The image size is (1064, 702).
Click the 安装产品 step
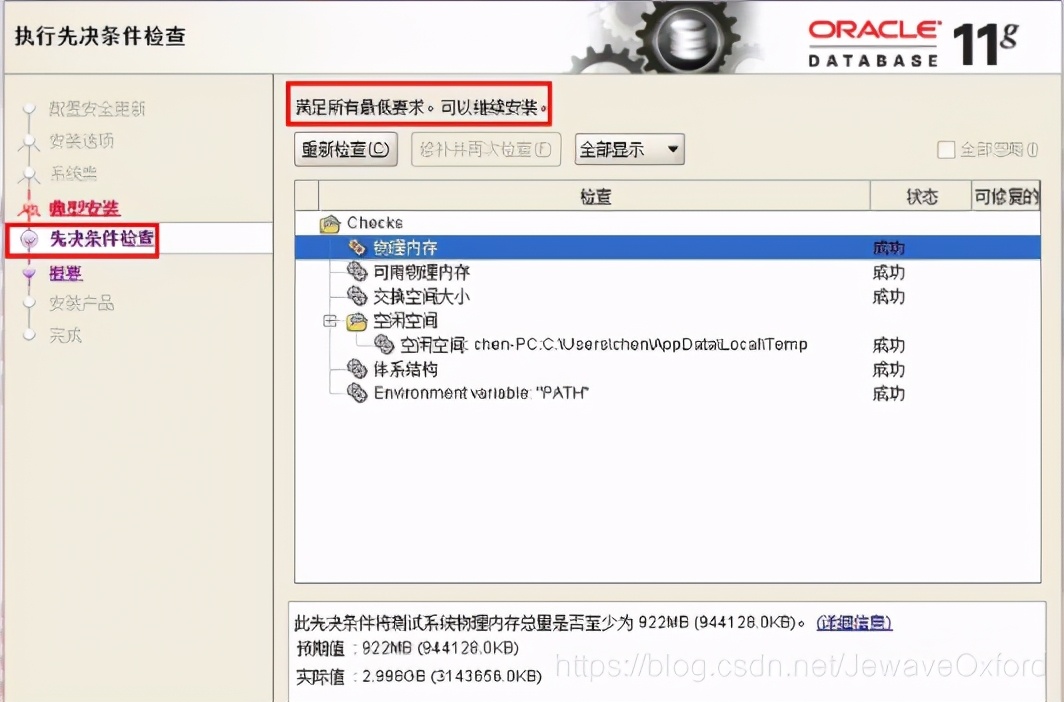81,303
